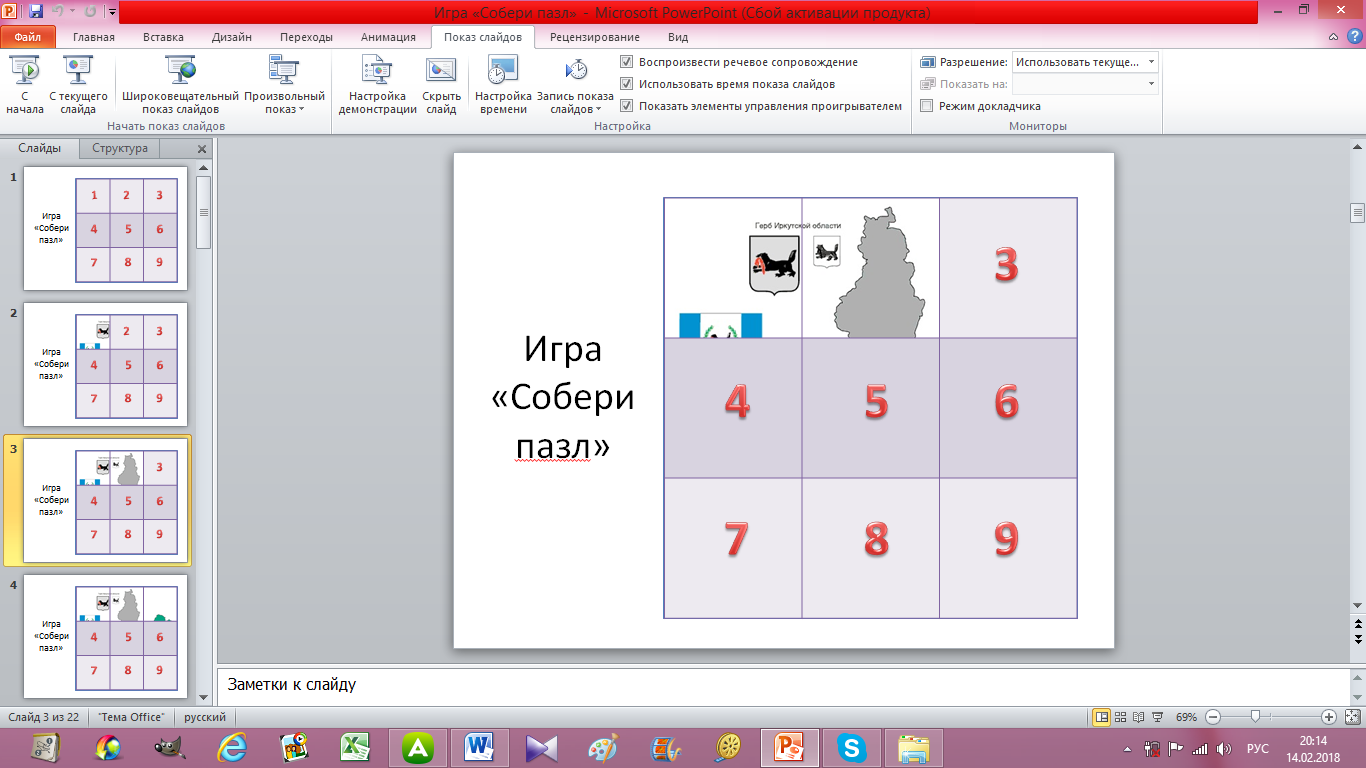This screenshot has height=768, width=1366.
Task: Switch to Переходы ribbon tab
Action: click(306, 37)
